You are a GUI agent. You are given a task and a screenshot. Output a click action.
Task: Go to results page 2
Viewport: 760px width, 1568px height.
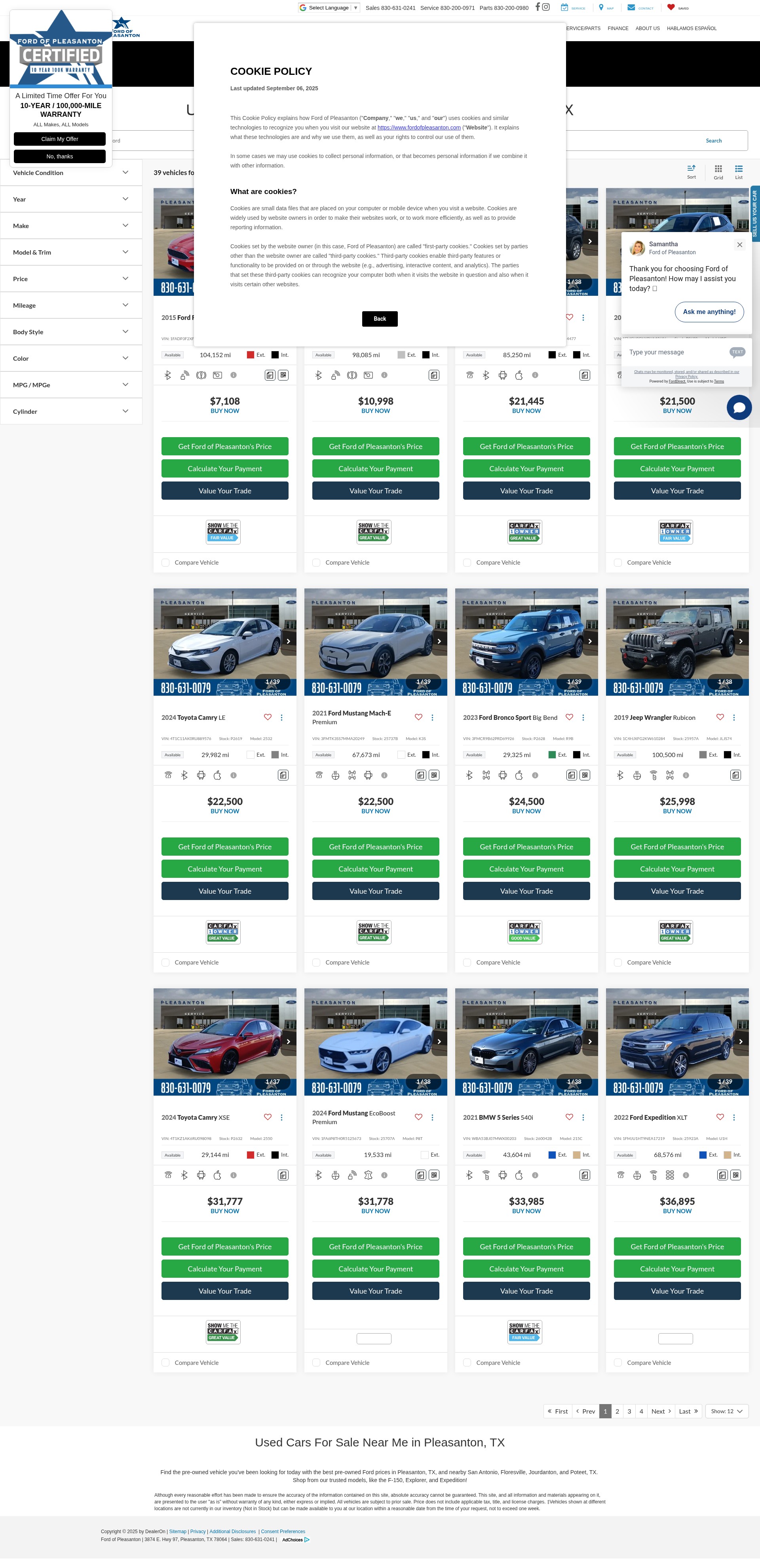pyautogui.click(x=617, y=1411)
